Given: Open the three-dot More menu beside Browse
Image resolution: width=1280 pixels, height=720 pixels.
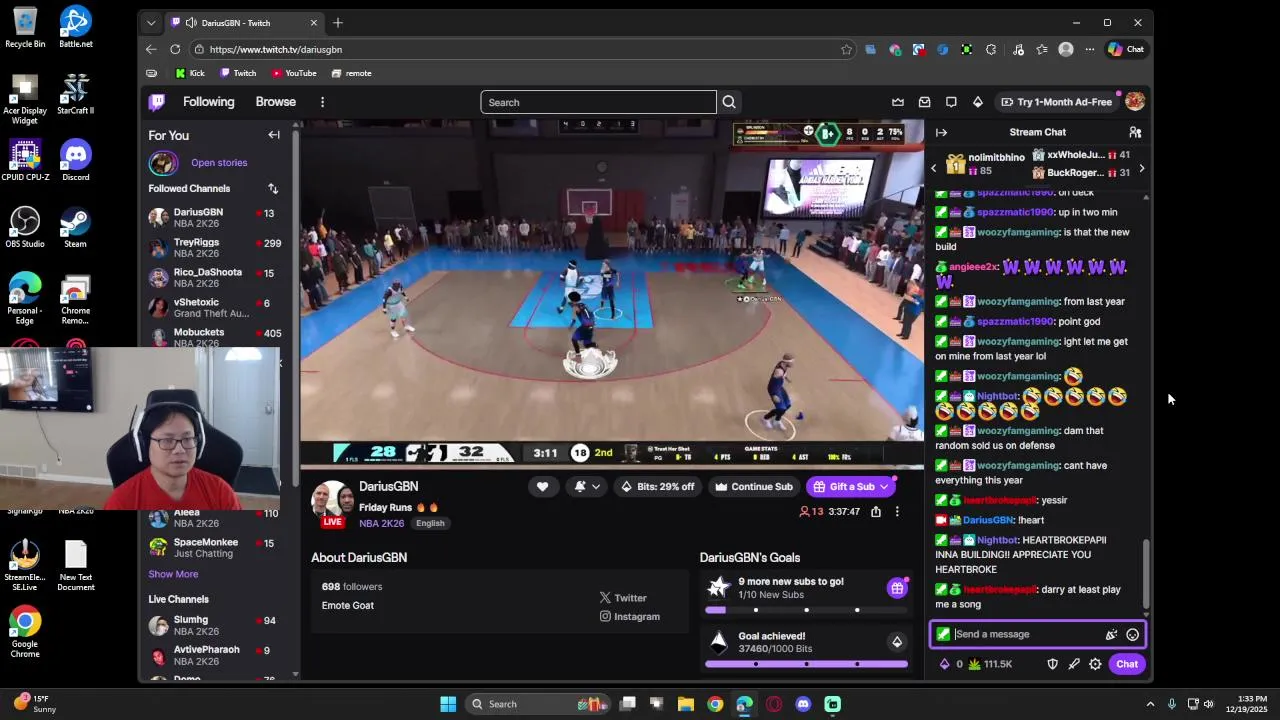Looking at the screenshot, I should coord(322,102).
